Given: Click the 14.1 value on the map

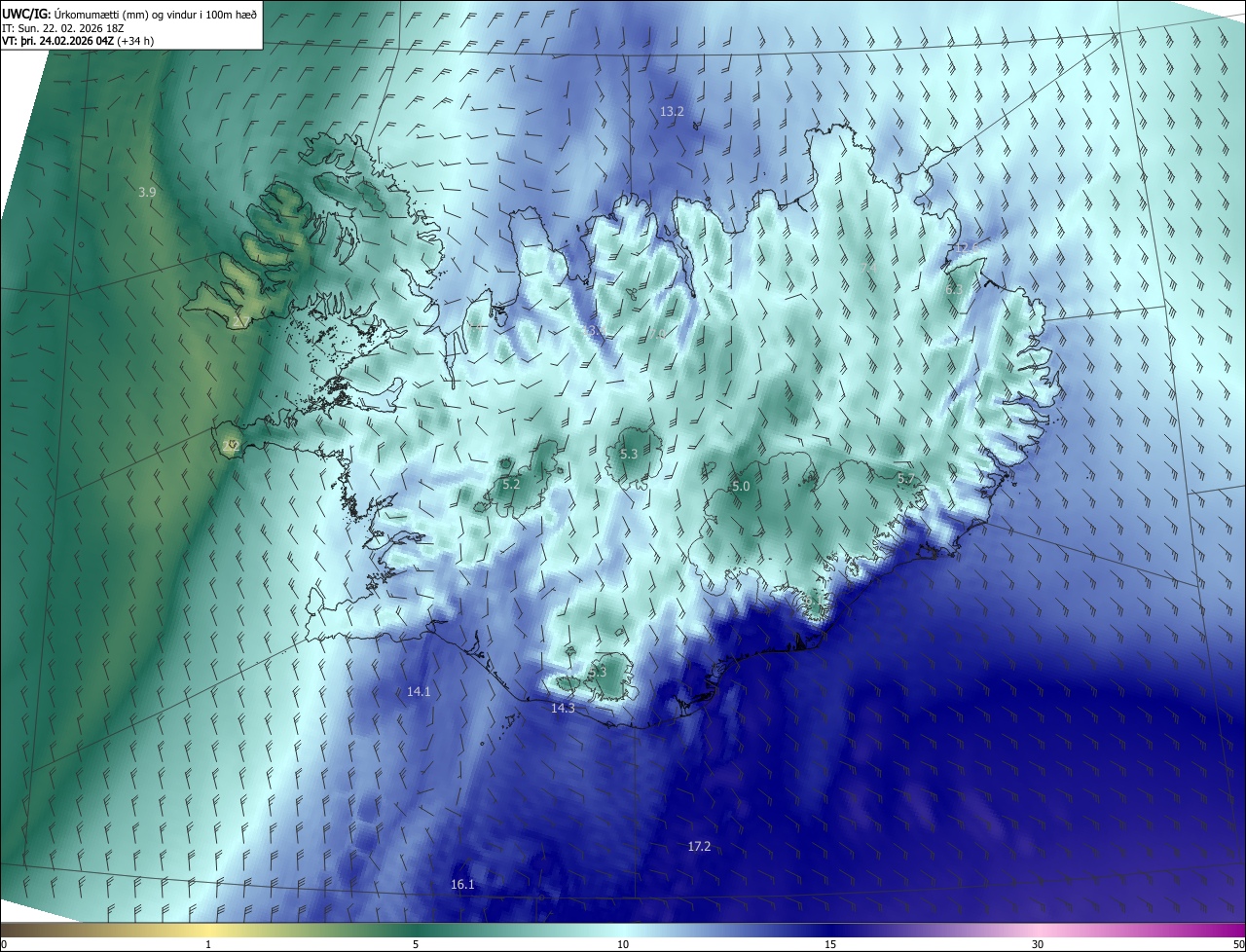Looking at the screenshot, I should pos(419,691).
